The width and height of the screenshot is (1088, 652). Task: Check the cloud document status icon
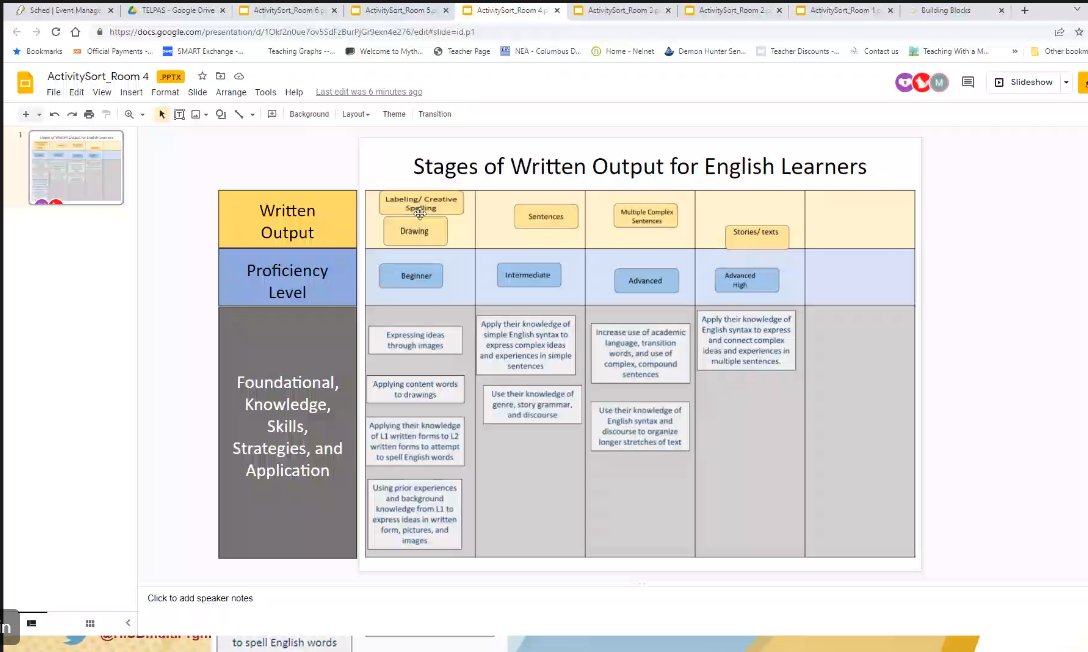click(239, 76)
